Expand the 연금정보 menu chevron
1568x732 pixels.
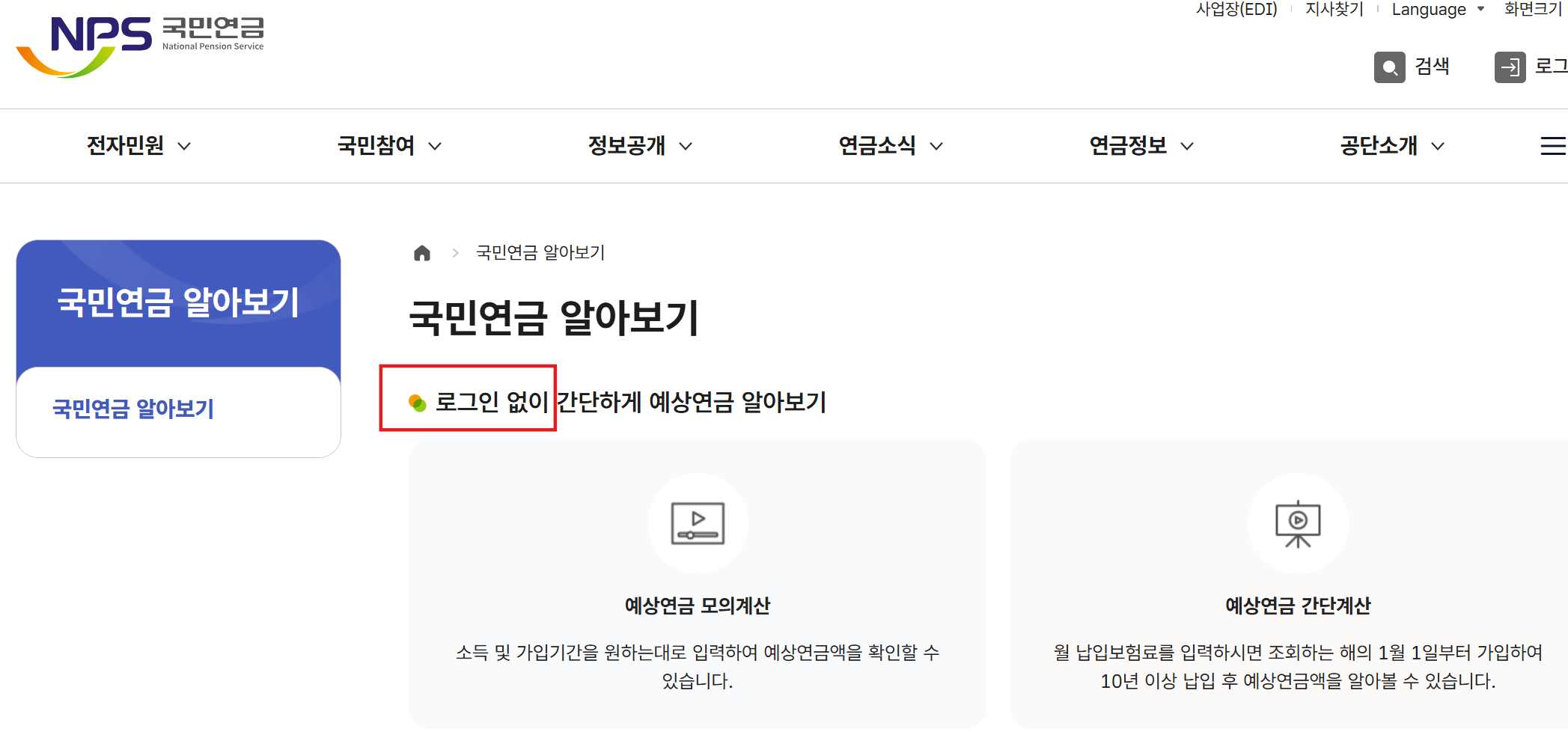coord(1188,146)
